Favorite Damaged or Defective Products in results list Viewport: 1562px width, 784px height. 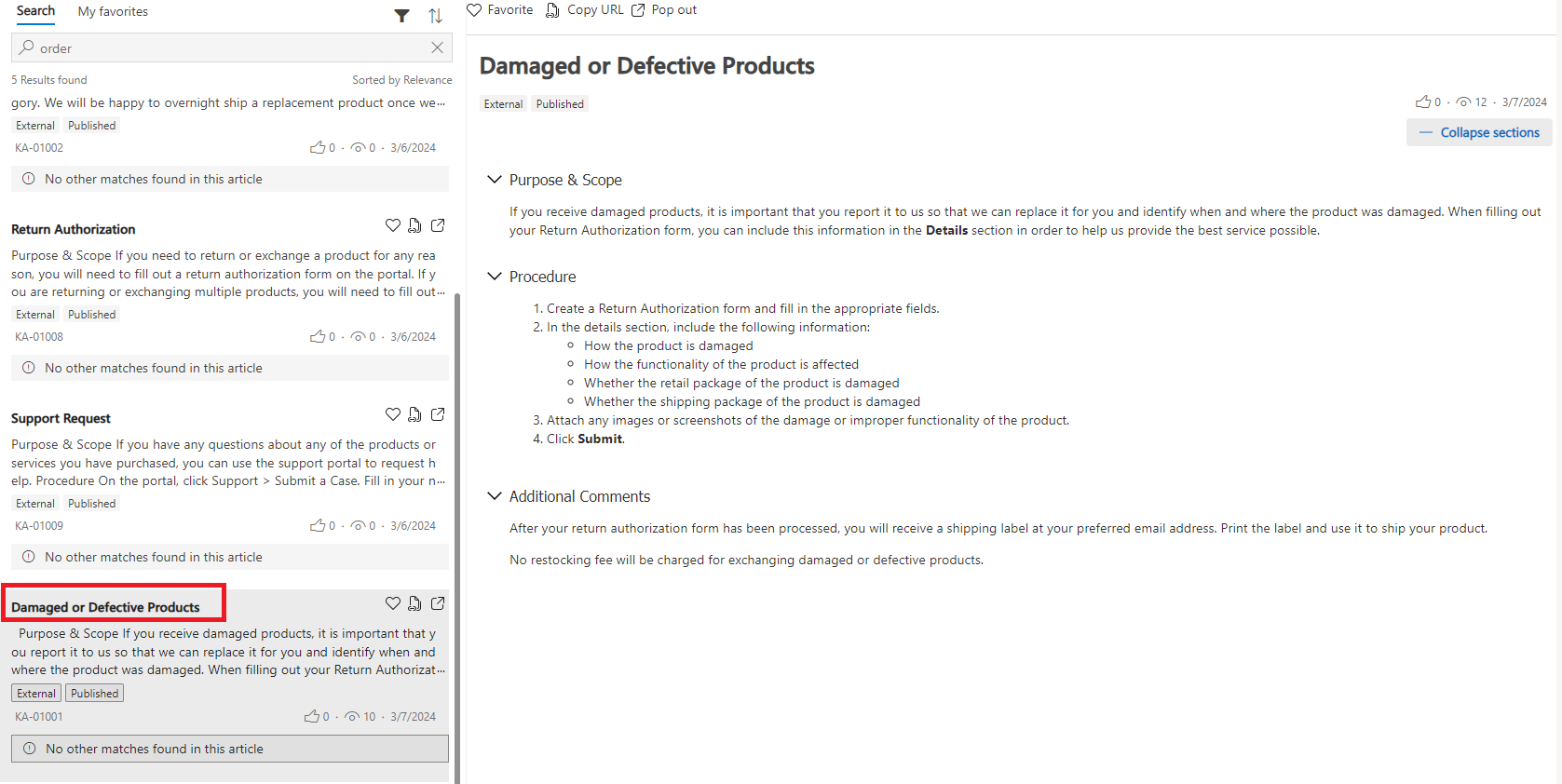click(393, 603)
